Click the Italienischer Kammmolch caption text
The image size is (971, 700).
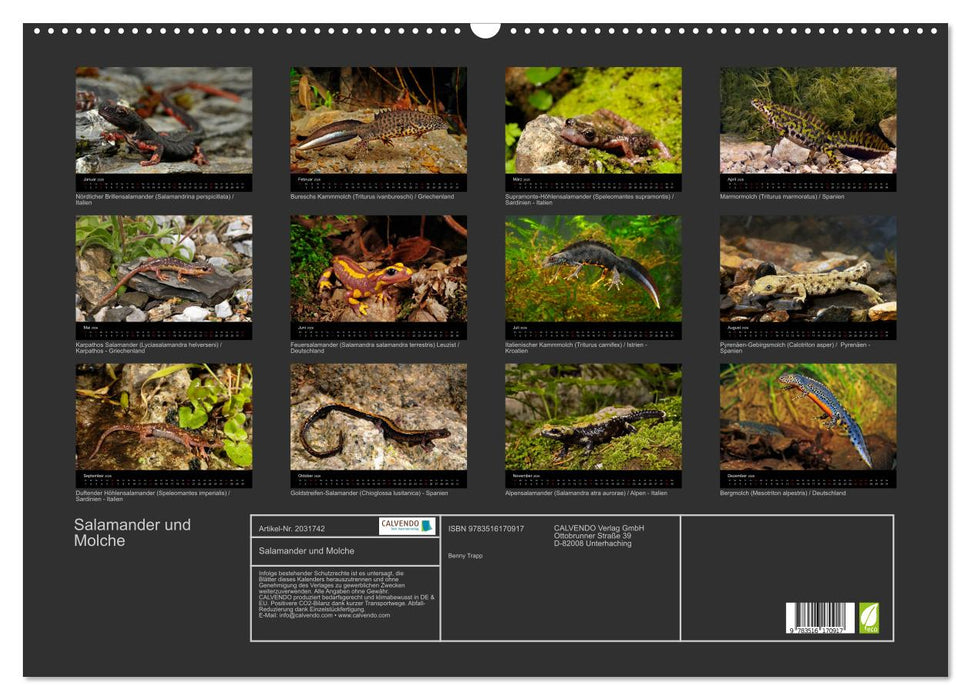click(x=580, y=344)
